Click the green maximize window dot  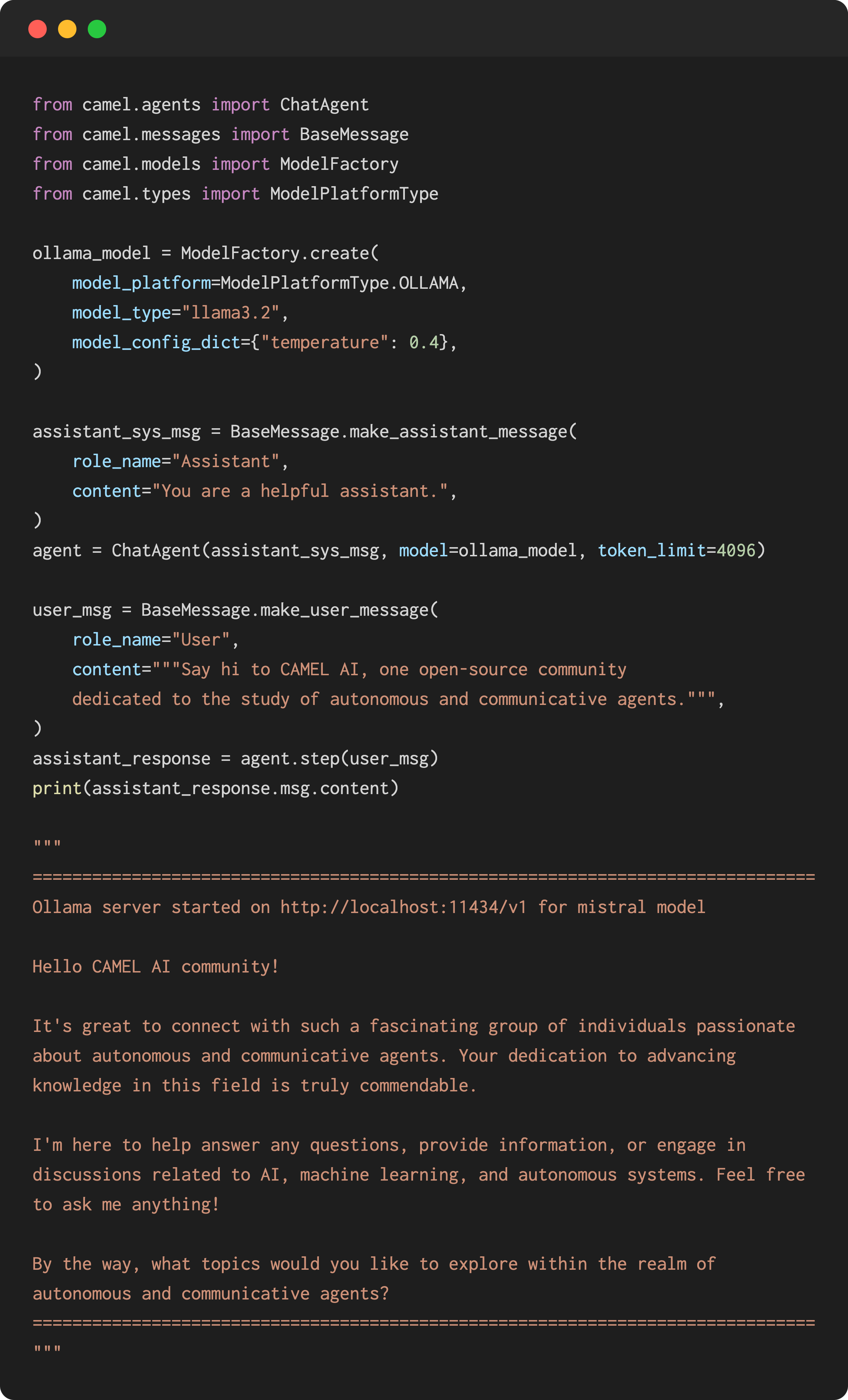coord(97,29)
